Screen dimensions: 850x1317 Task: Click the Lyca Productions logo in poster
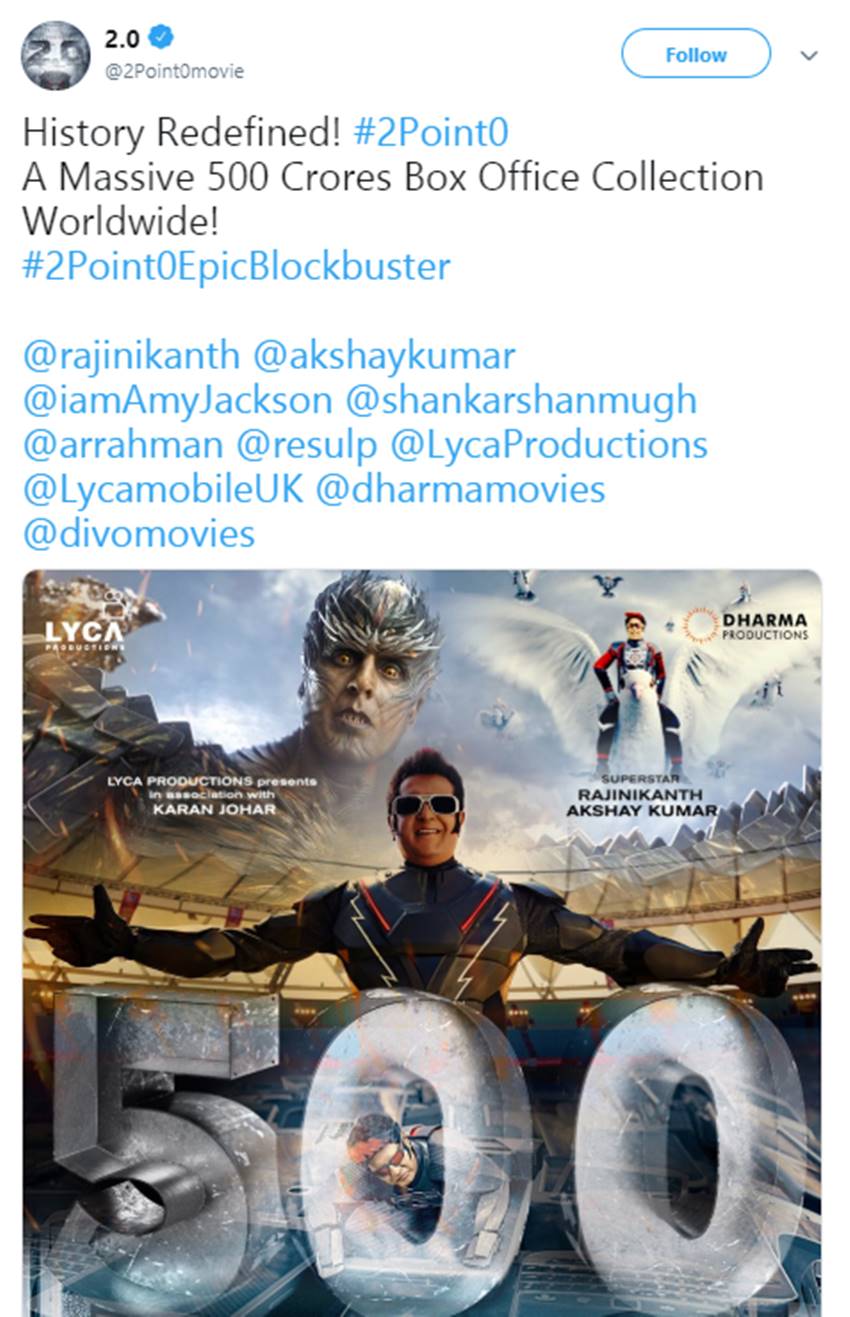click(85, 636)
